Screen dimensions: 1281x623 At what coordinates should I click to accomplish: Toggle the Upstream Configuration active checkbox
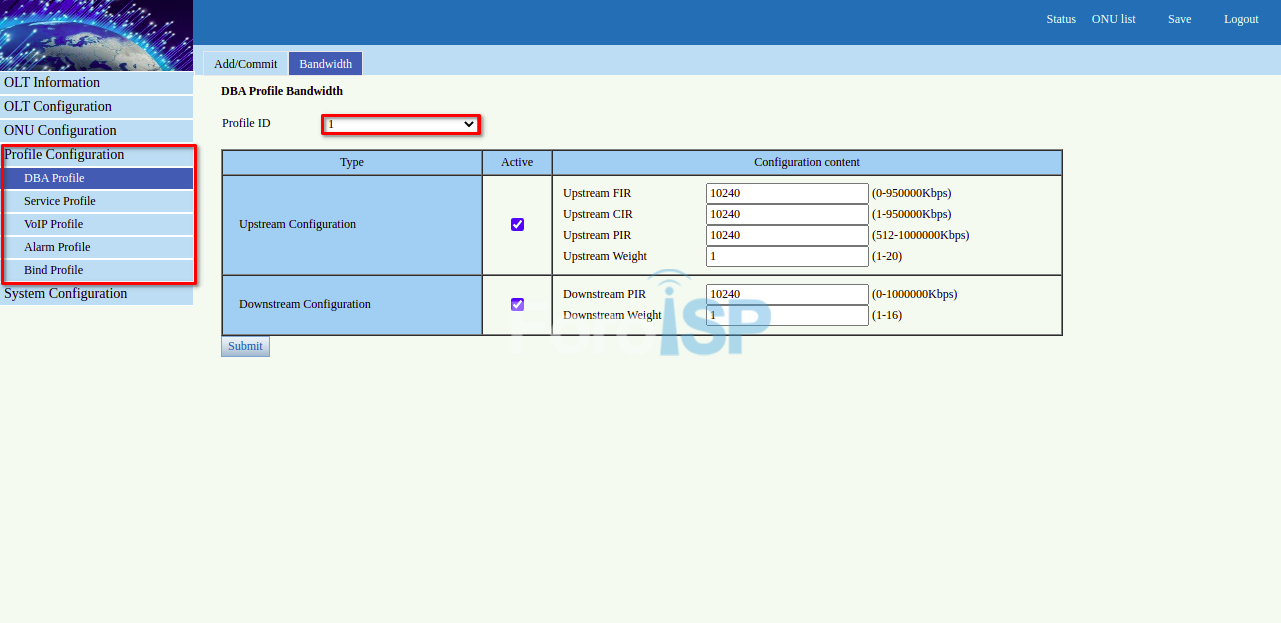tap(517, 224)
